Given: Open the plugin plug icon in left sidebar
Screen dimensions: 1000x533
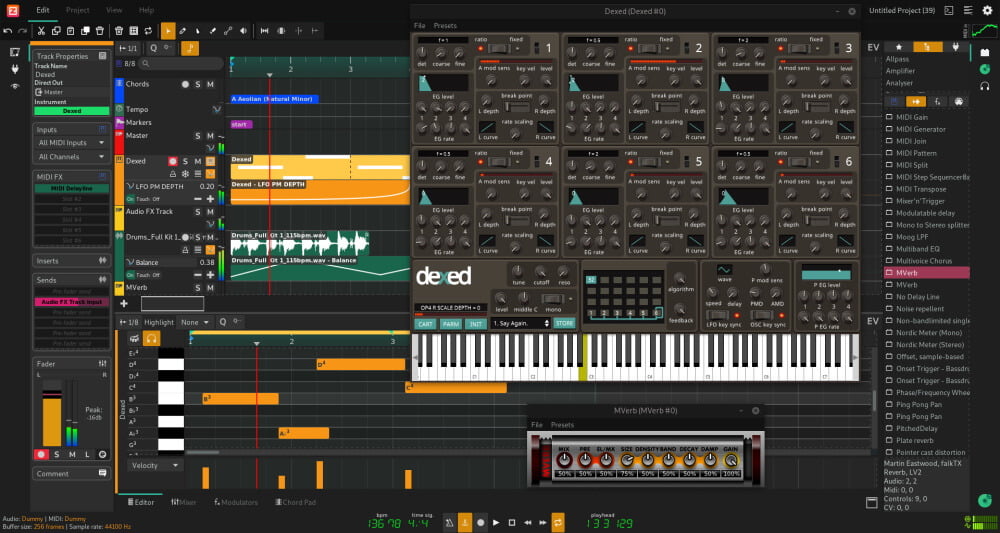Looking at the screenshot, I should (15, 69).
